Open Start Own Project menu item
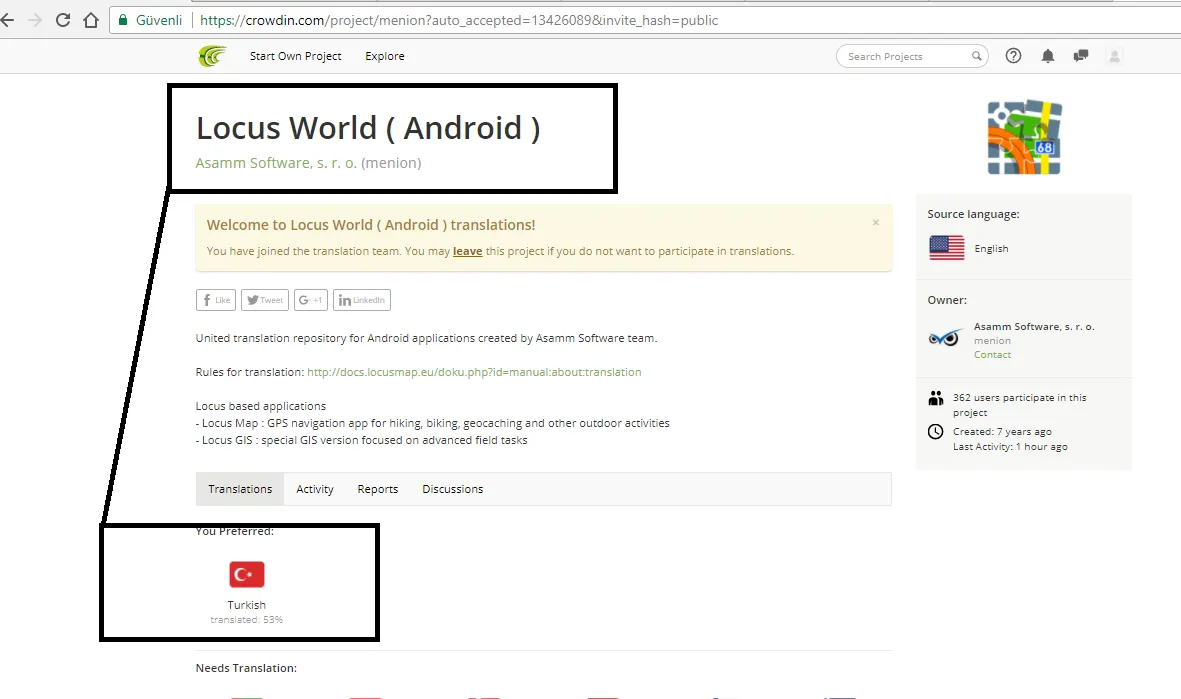The height and width of the screenshot is (699, 1181). pyautogui.click(x=295, y=56)
